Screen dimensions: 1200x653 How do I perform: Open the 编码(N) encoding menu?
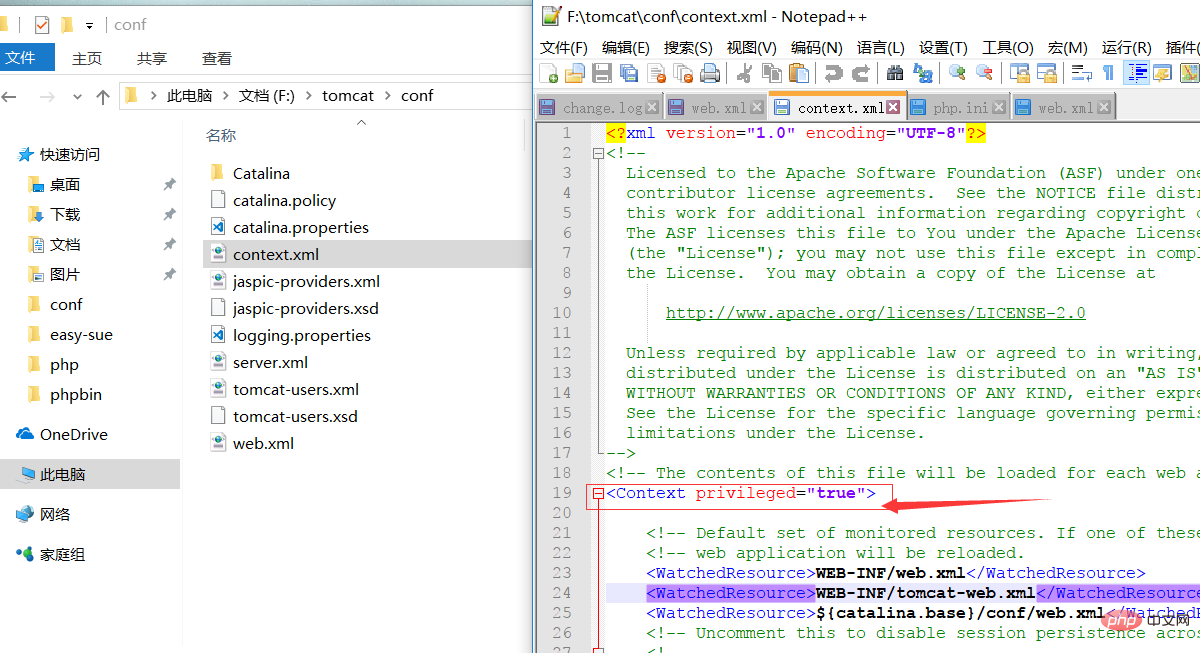[816, 47]
